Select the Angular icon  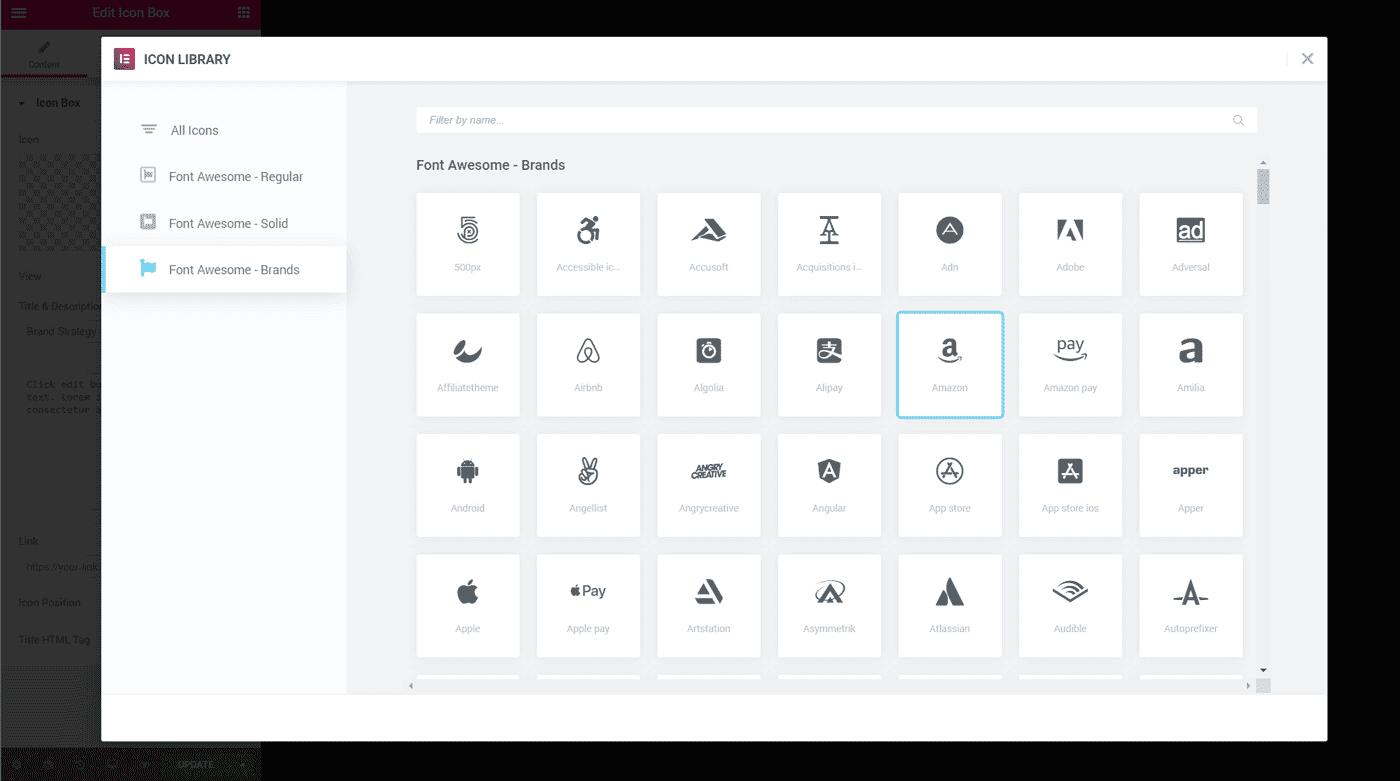pos(829,485)
